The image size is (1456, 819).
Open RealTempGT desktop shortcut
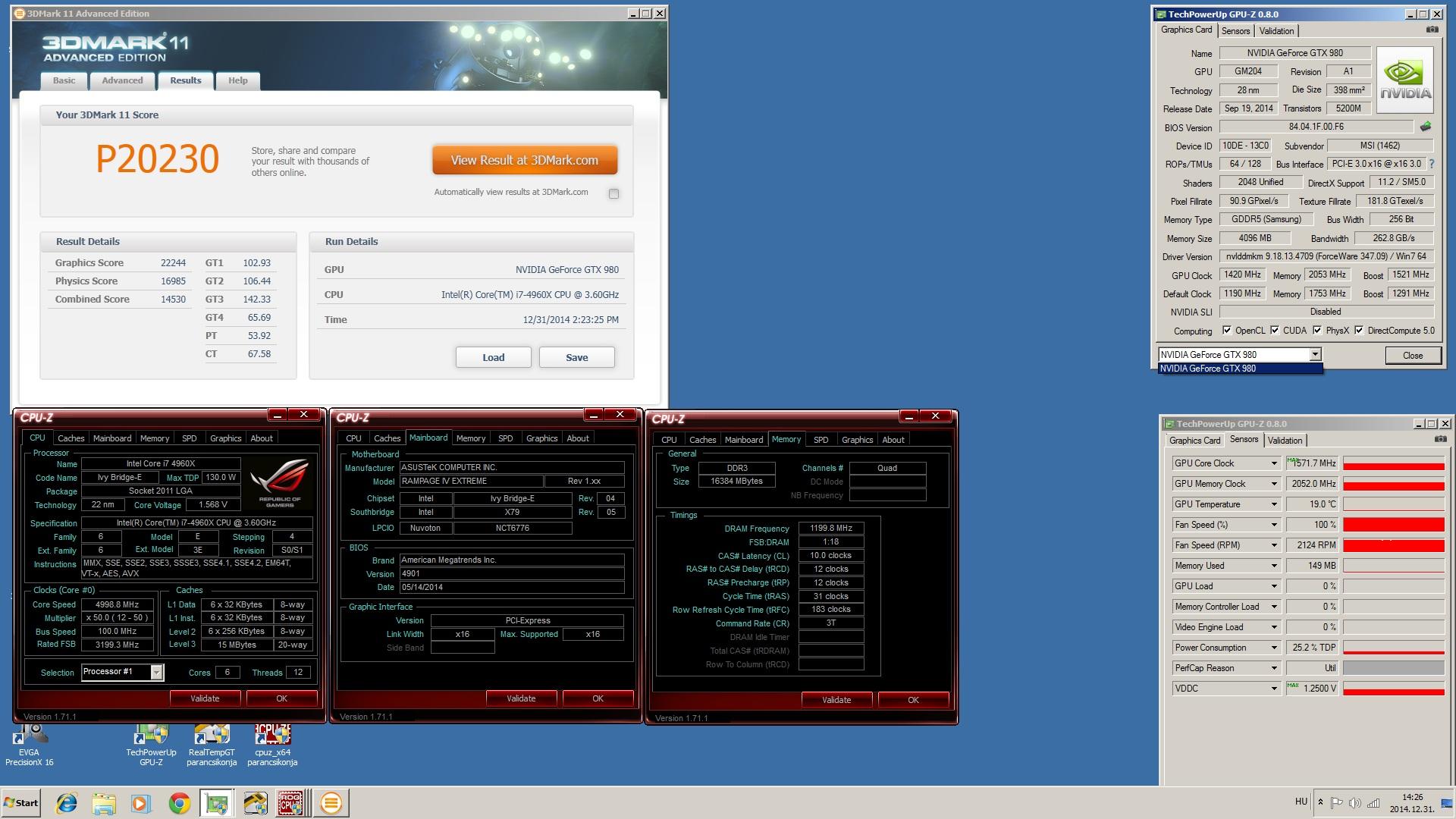[212, 745]
